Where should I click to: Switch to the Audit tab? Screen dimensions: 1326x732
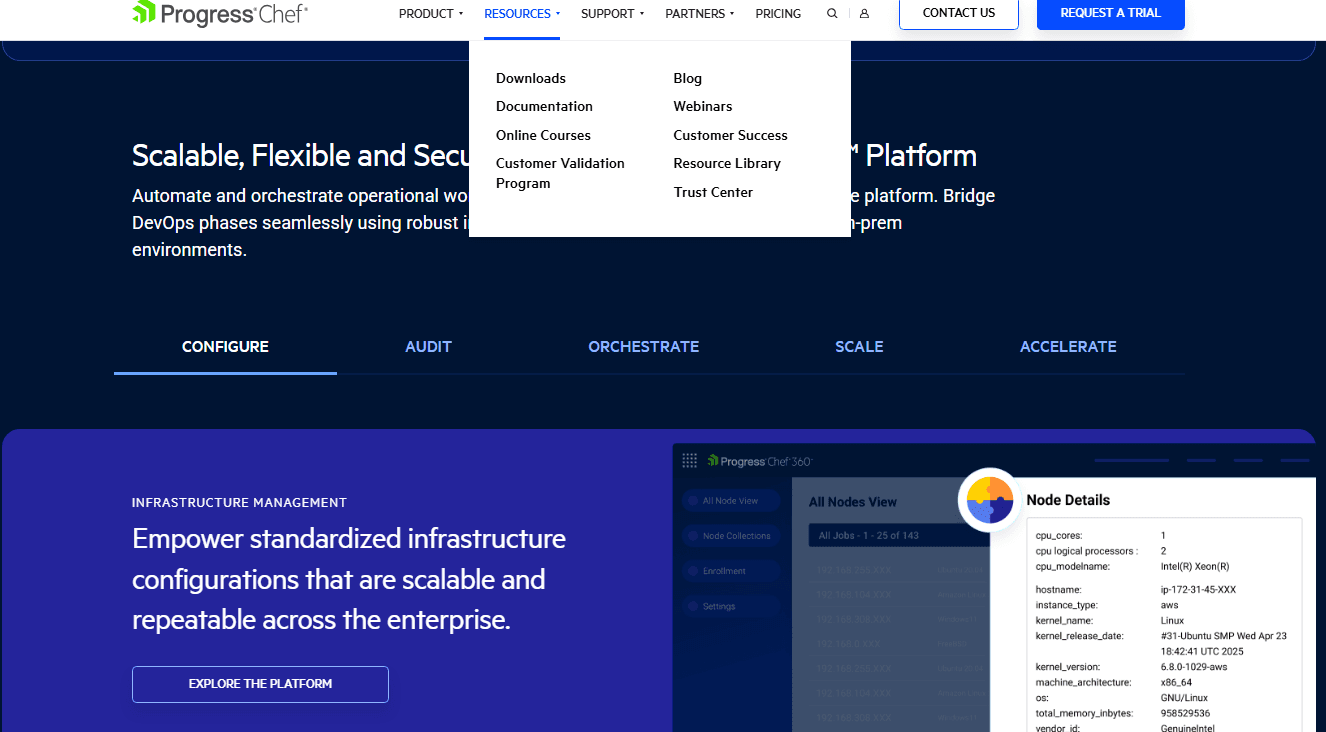[428, 347]
